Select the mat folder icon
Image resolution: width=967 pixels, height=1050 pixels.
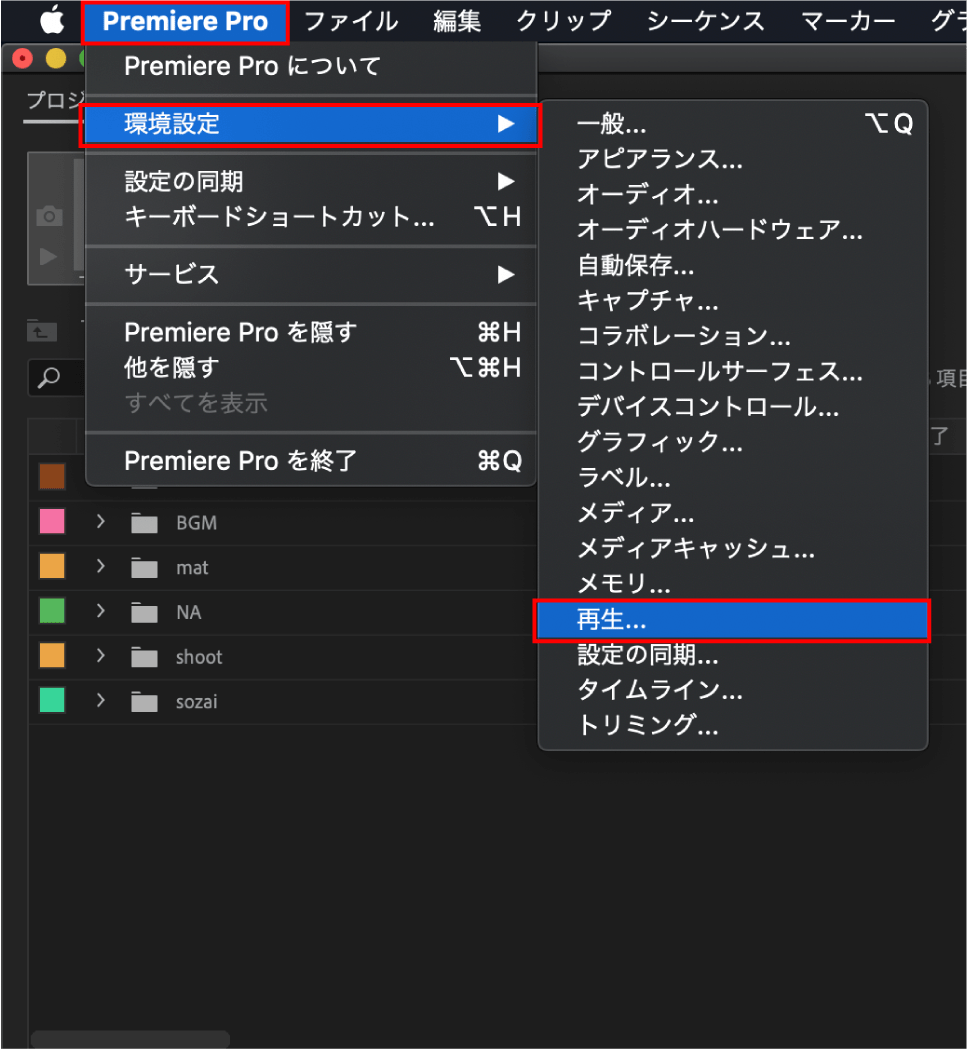[144, 568]
